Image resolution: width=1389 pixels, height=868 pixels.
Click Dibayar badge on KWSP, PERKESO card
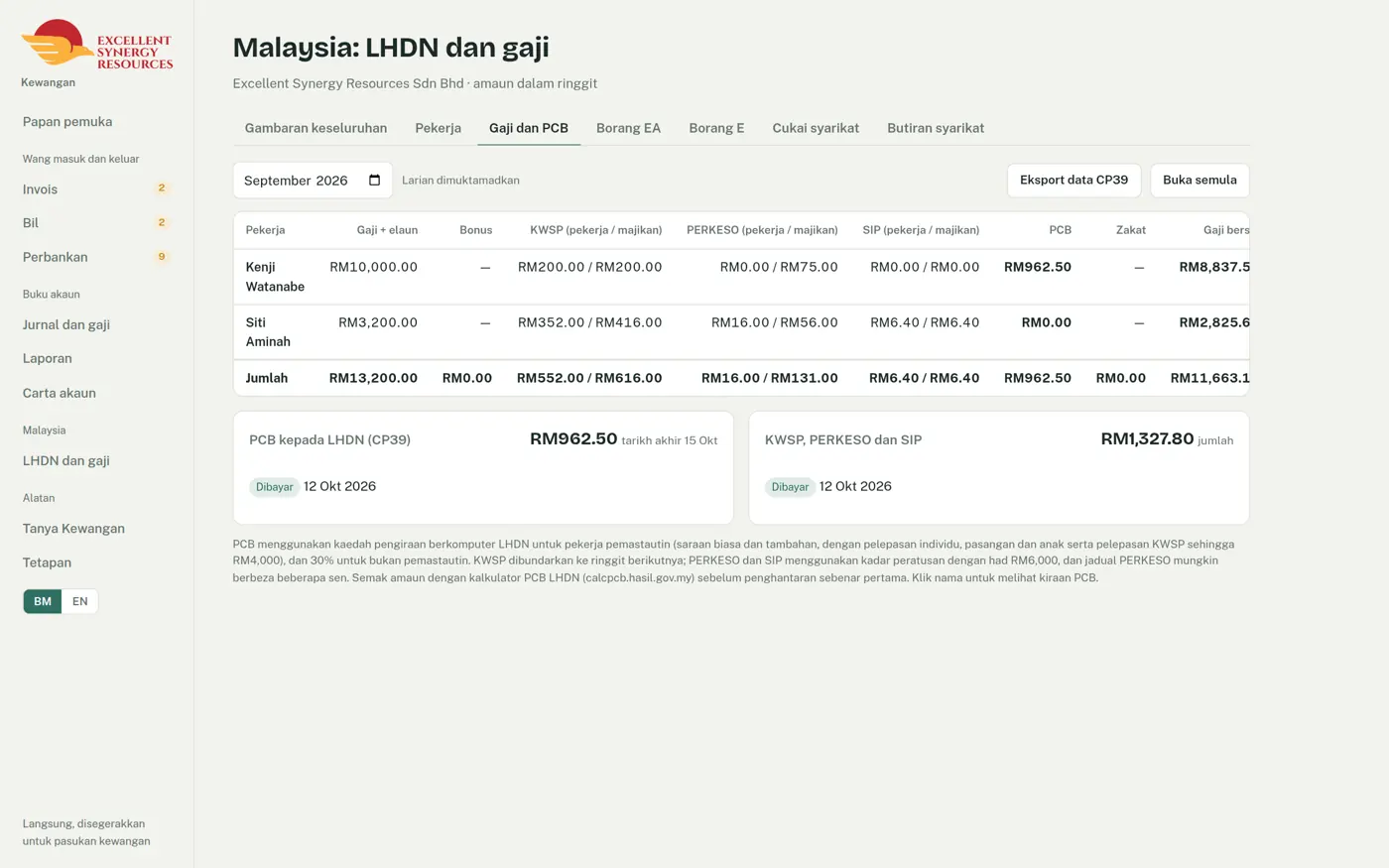(790, 487)
